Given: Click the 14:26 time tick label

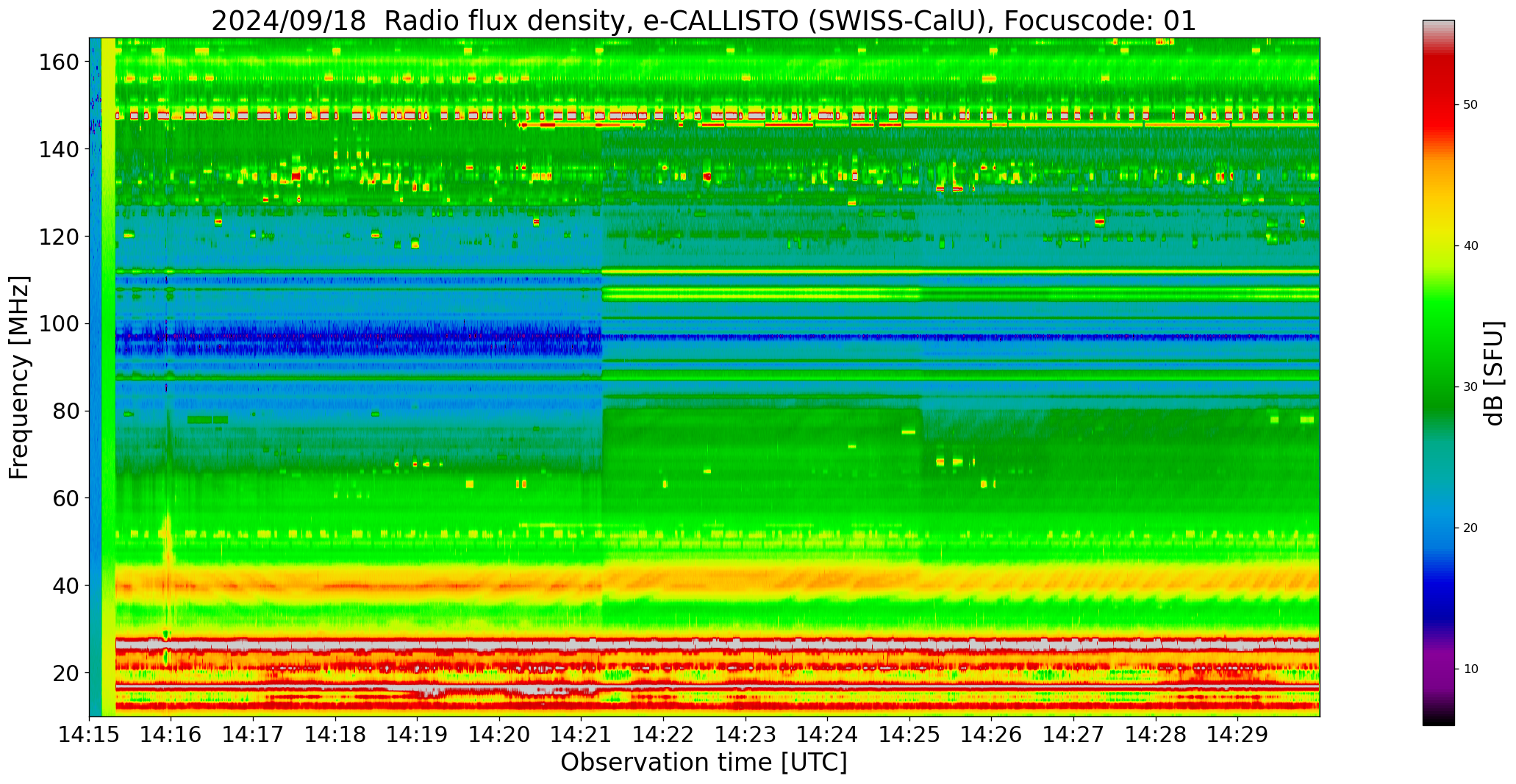Looking at the screenshot, I should [991, 735].
